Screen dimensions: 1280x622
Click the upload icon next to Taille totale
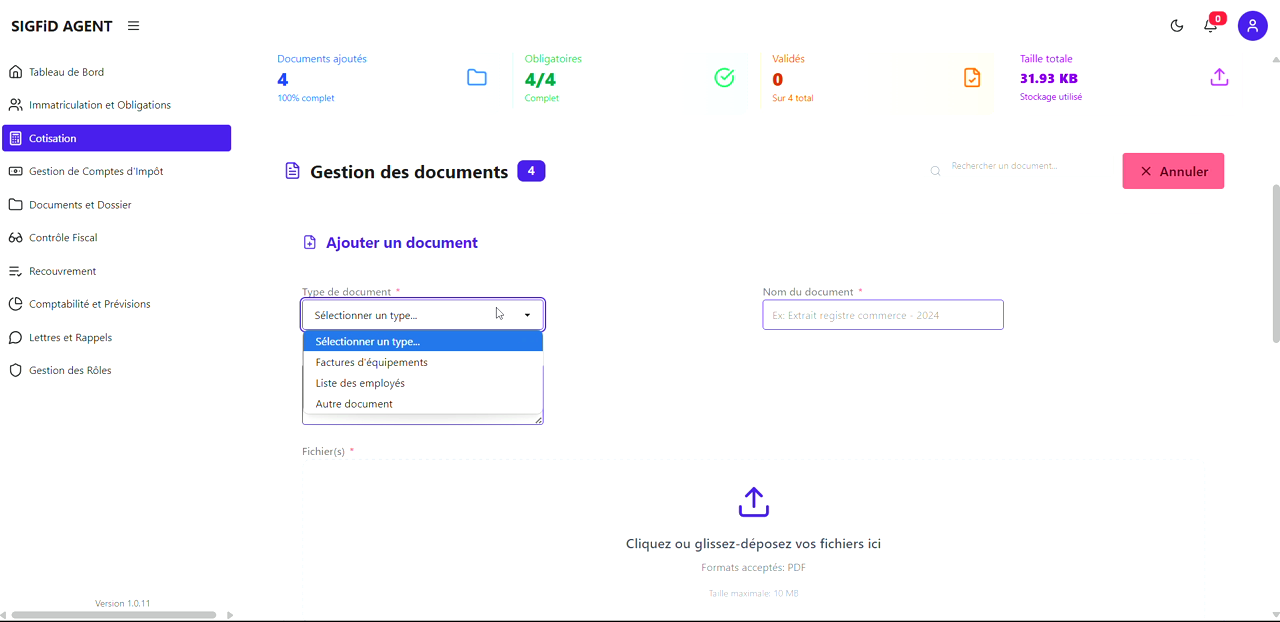click(1219, 77)
